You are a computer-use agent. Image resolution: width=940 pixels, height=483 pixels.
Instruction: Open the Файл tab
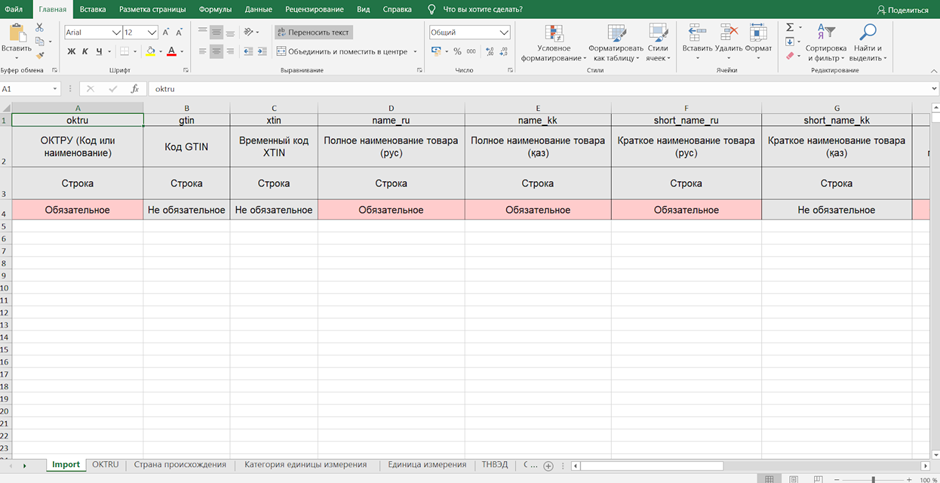click(x=14, y=10)
